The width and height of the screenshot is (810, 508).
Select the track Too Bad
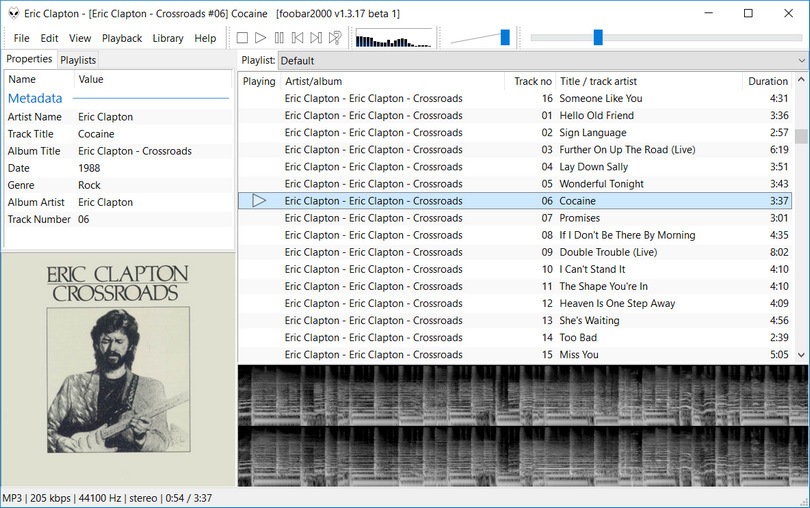[515, 337]
